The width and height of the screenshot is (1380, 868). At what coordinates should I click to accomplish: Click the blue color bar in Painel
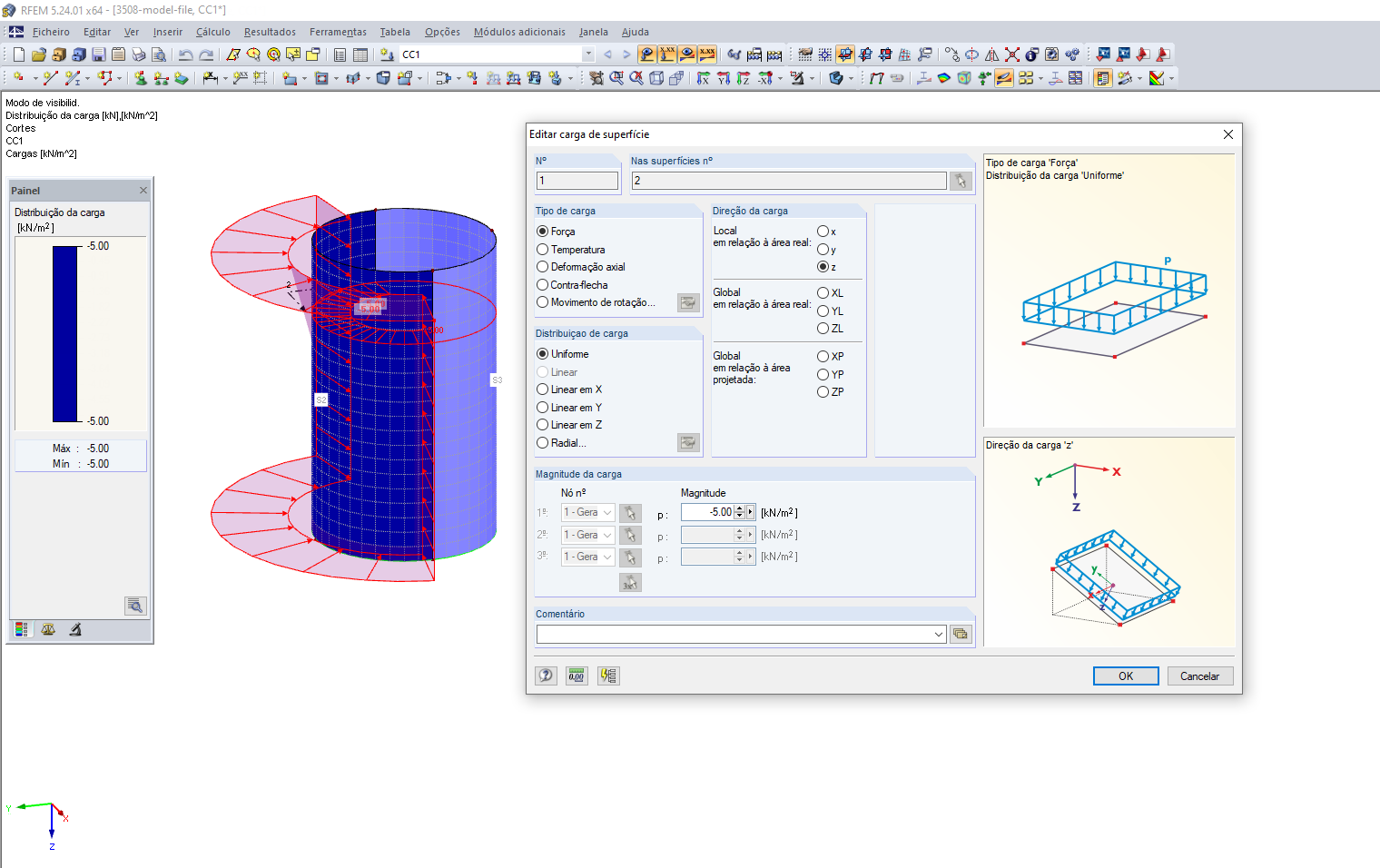(66, 333)
